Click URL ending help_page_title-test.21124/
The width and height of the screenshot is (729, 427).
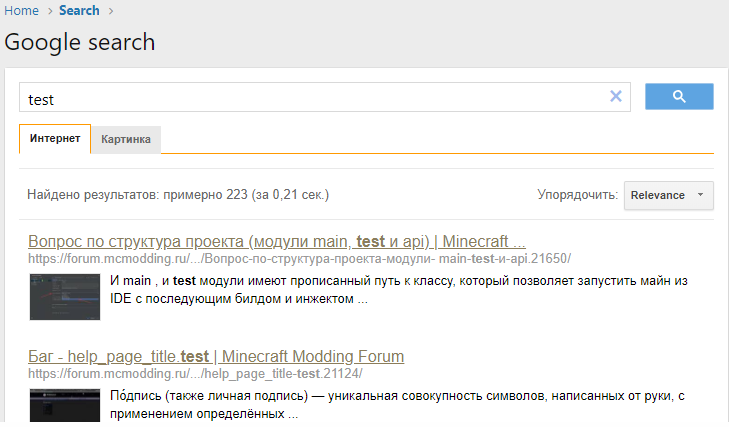195,374
